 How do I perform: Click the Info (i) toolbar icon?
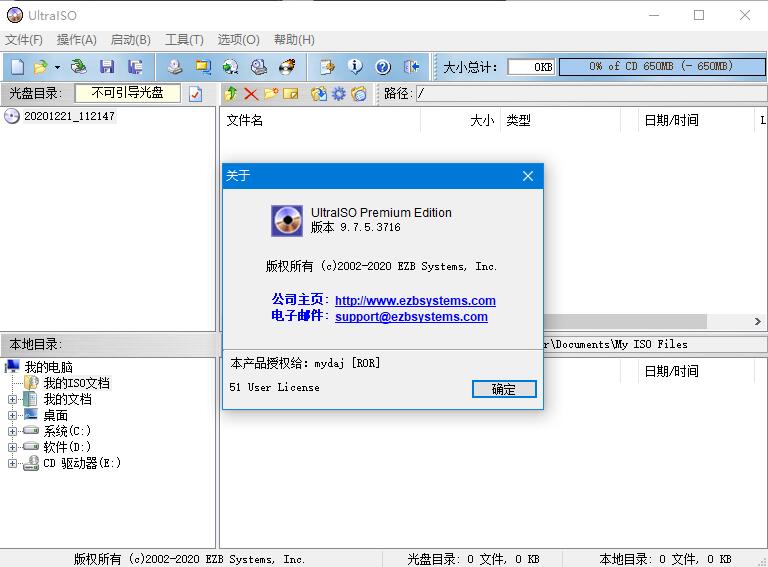click(x=355, y=67)
